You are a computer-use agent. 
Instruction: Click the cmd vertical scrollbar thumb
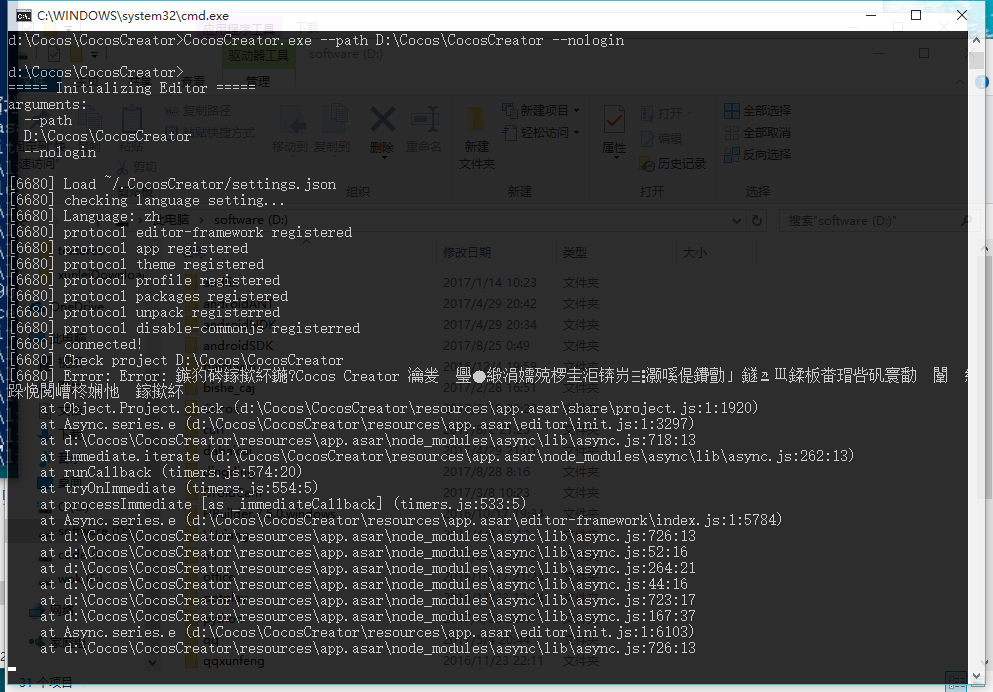point(976,60)
